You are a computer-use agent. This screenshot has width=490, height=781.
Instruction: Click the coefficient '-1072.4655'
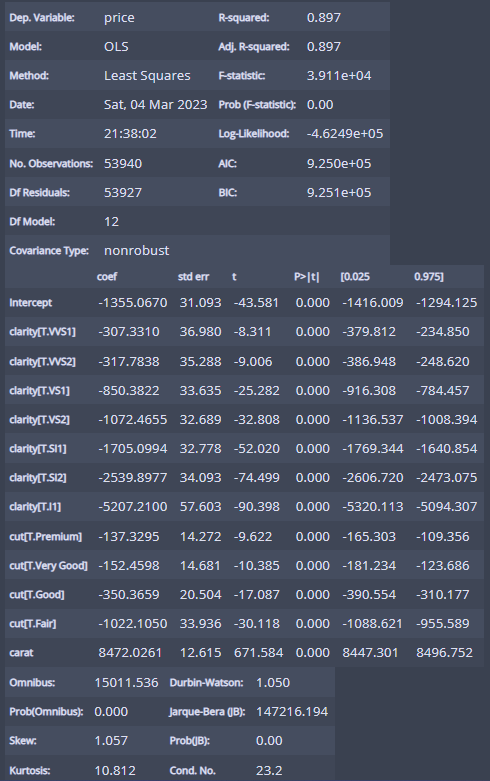132,419
